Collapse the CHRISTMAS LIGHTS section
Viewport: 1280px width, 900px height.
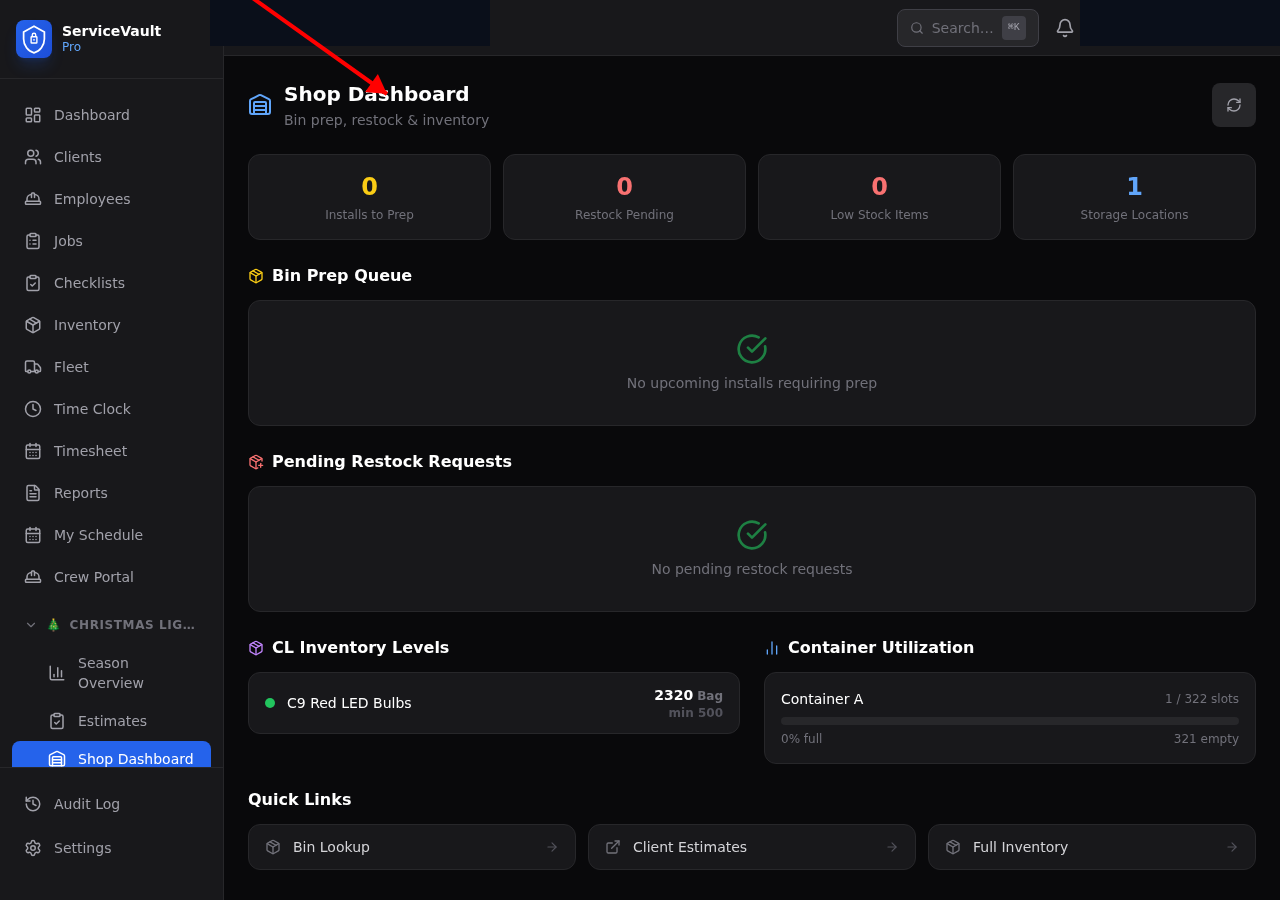coord(30,624)
